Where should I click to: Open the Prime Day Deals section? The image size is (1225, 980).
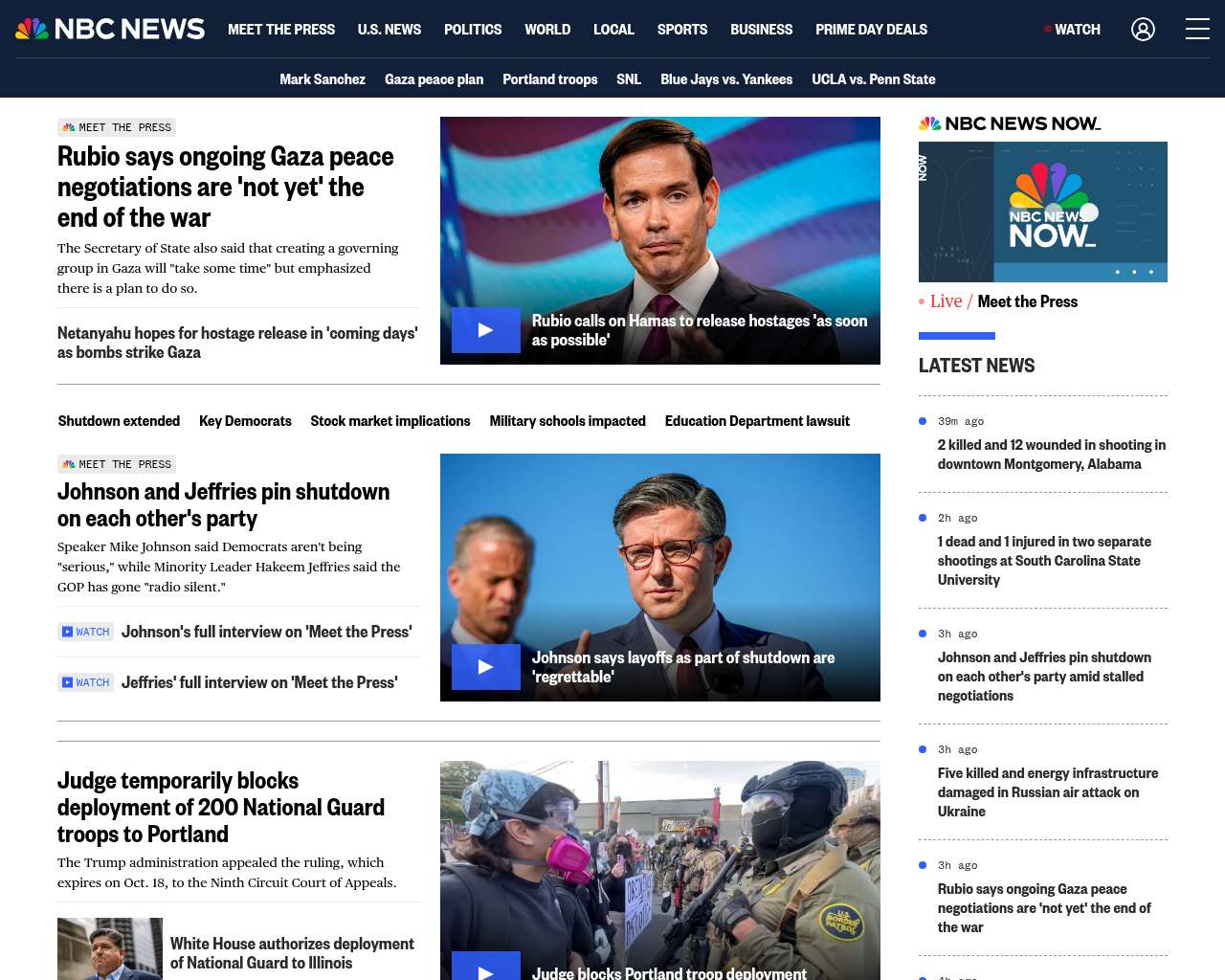(871, 30)
